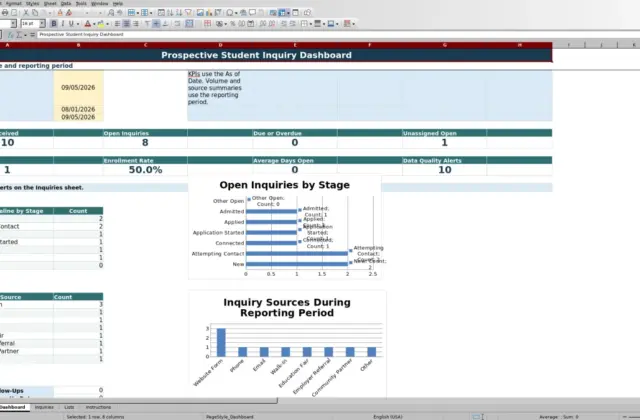Open the Borders dropdown arrow
The width and height of the screenshot is (640, 420).
(x=311, y=24)
